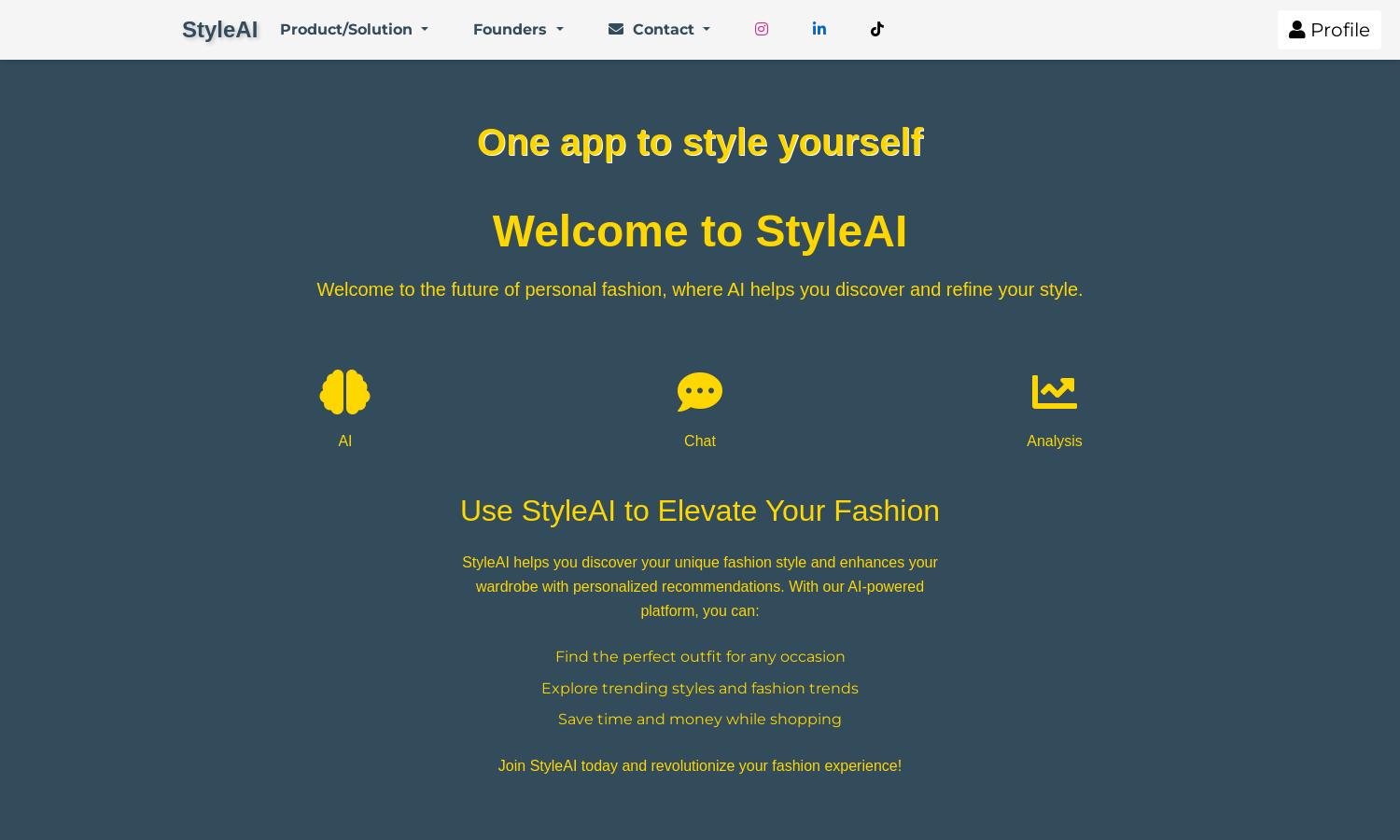Click 'One app to style yourself' heading
This screenshot has width=1400, height=840.
[700, 143]
